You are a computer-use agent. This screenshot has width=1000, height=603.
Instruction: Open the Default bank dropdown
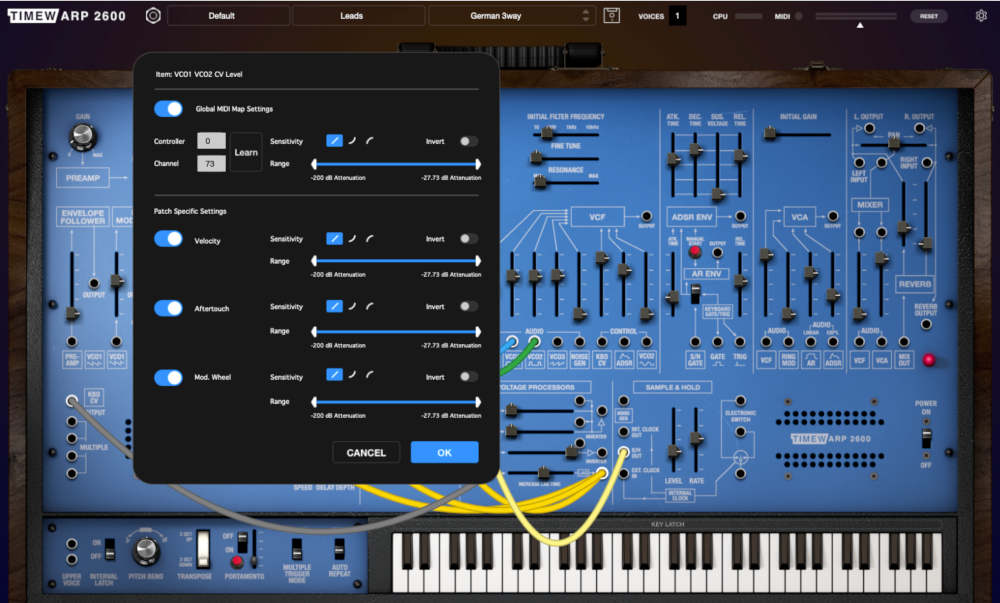(226, 15)
